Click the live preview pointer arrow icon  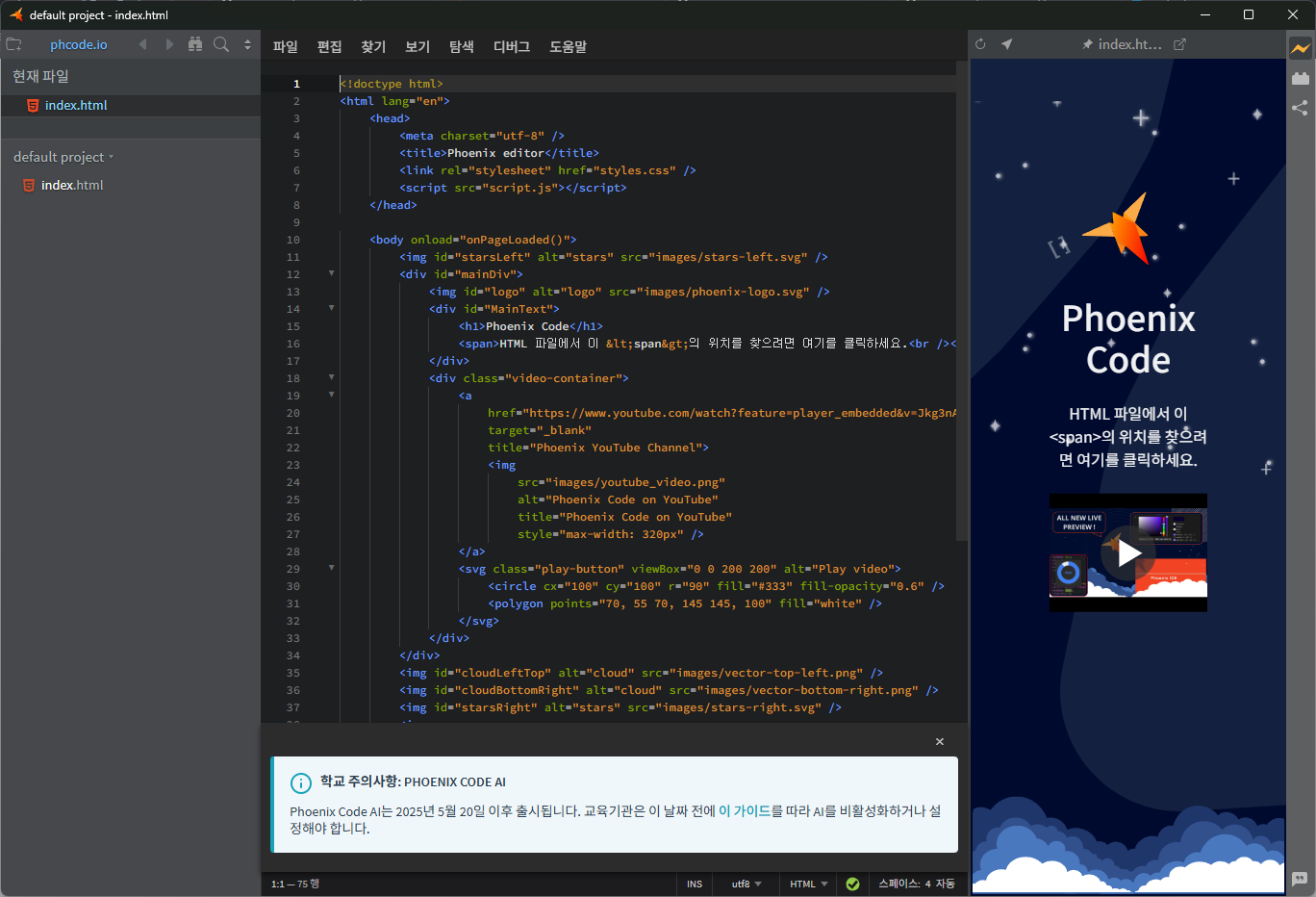coord(1006,44)
